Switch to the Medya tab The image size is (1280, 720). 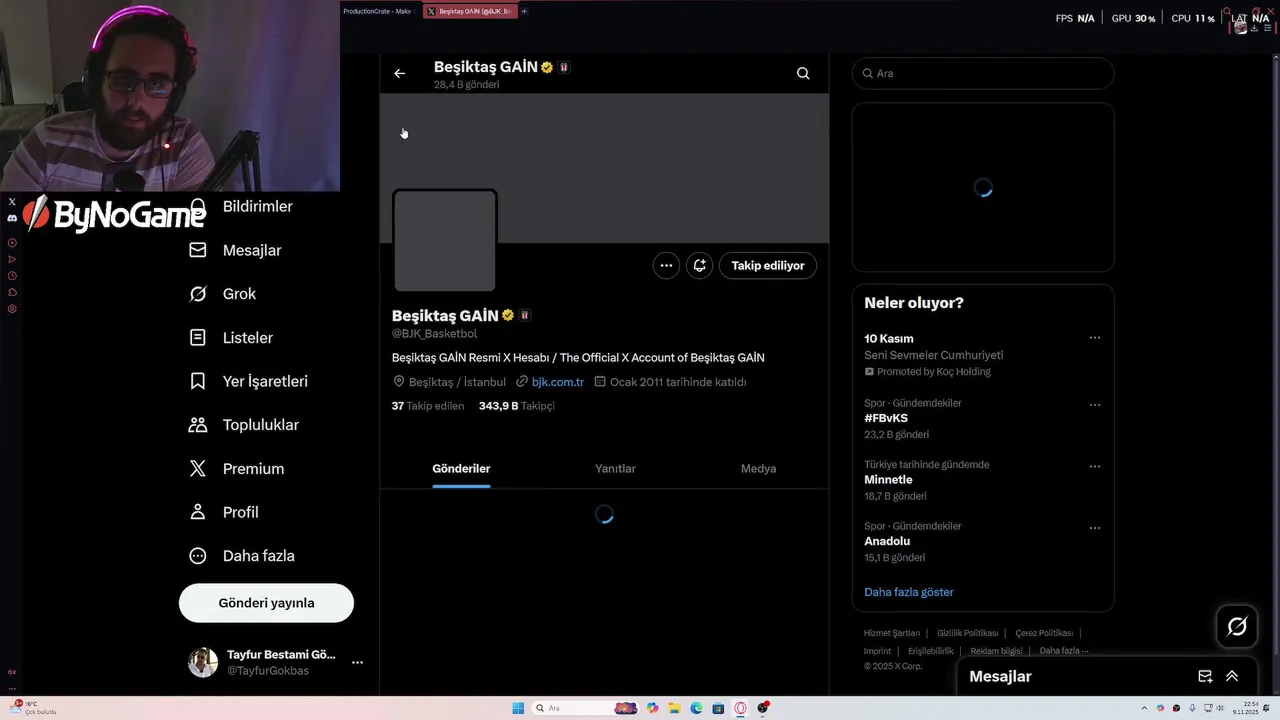point(758,468)
